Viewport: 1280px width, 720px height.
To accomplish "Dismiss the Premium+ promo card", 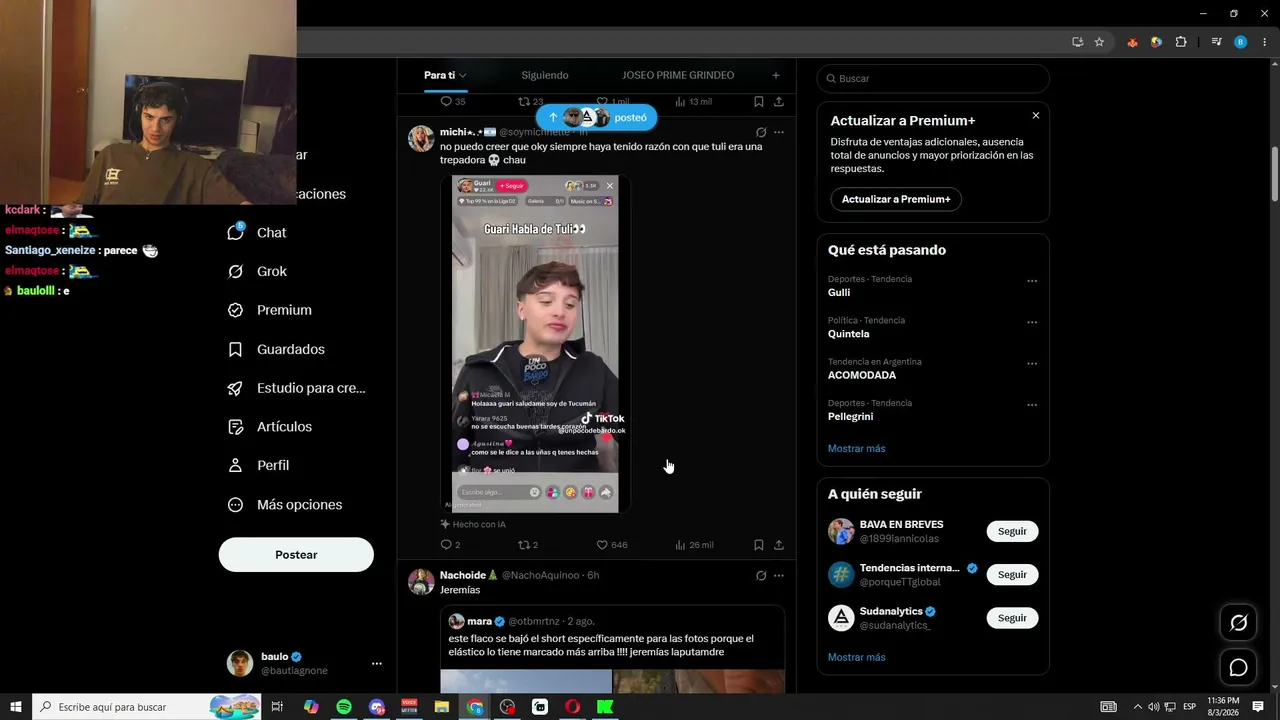I will coord(1036,116).
